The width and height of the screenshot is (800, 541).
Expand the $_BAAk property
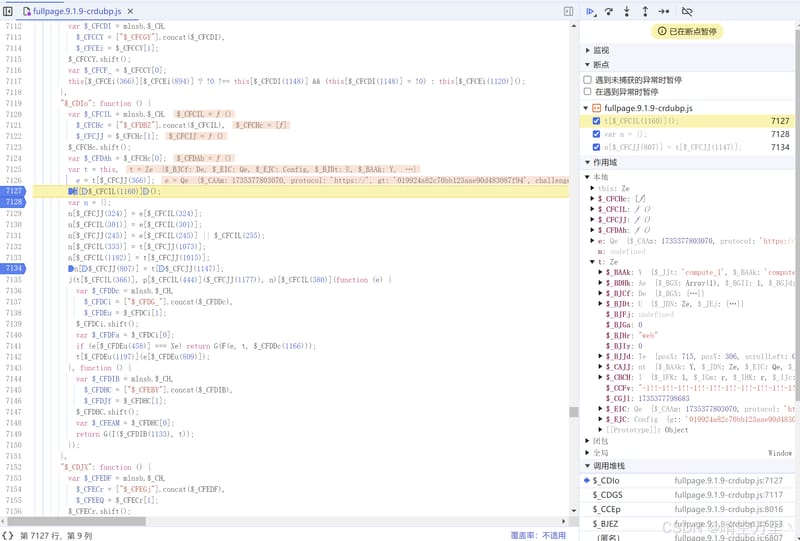coord(601,272)
